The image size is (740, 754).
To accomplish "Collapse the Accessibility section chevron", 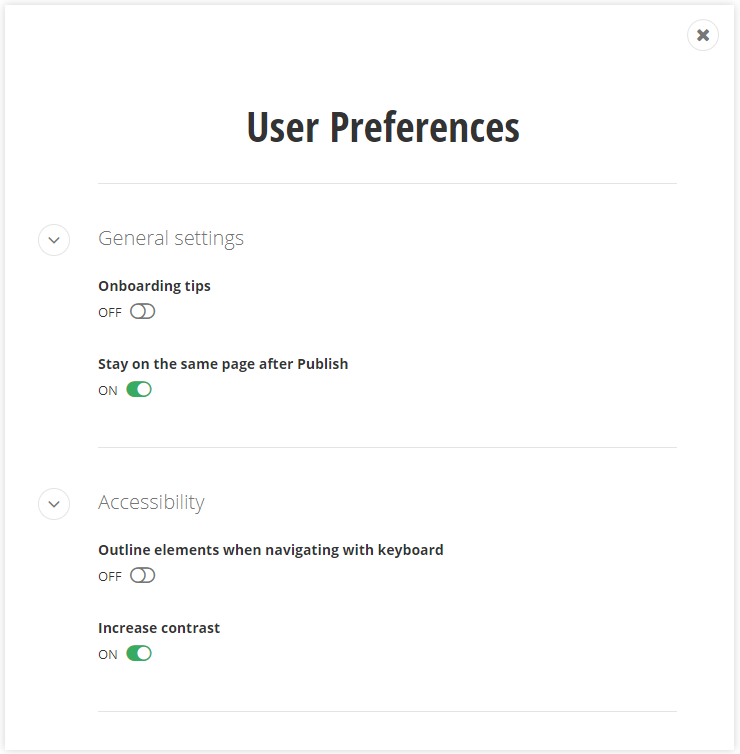I will coord(54,504).
